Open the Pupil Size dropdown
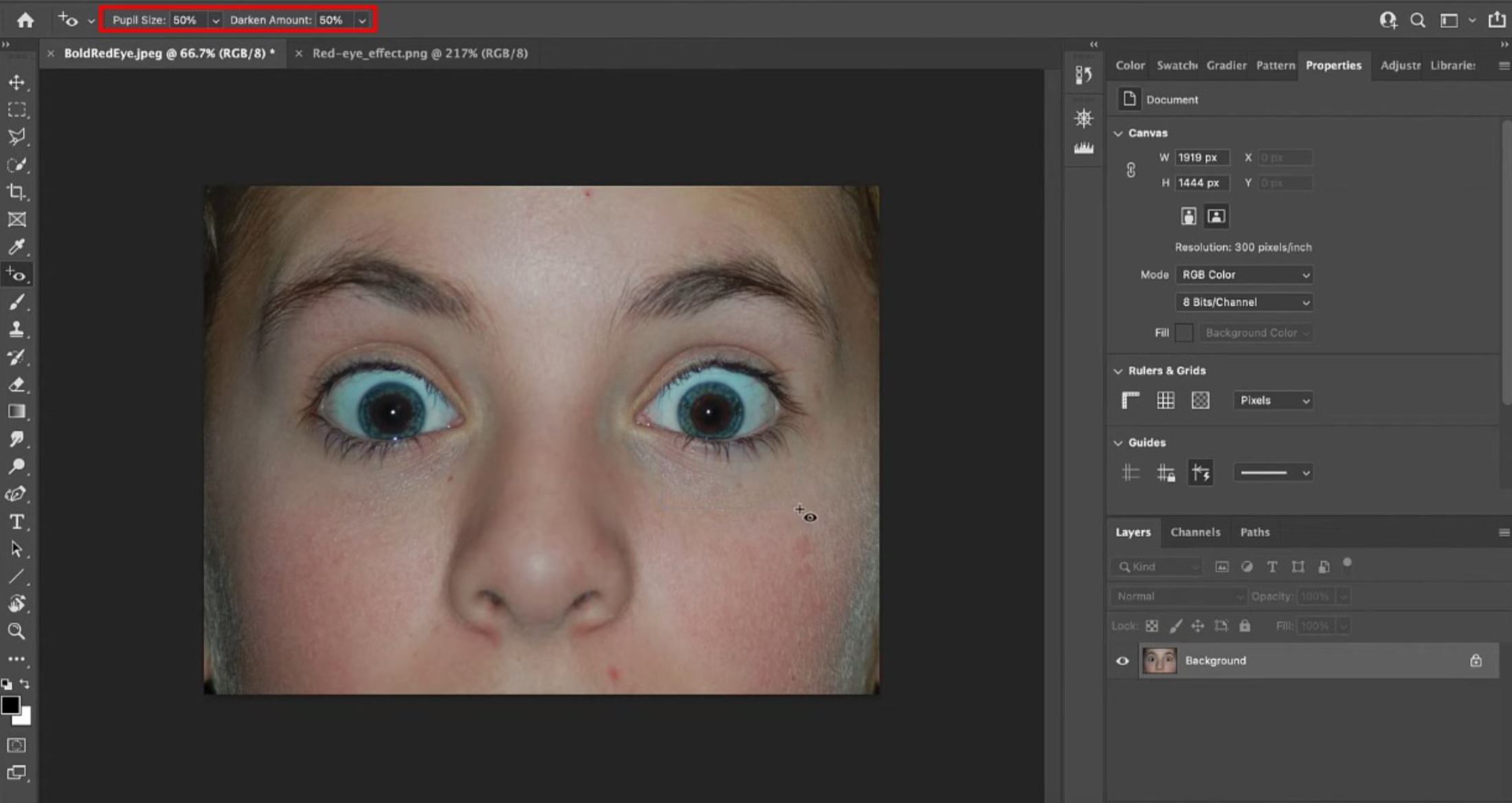 [216, 21]
